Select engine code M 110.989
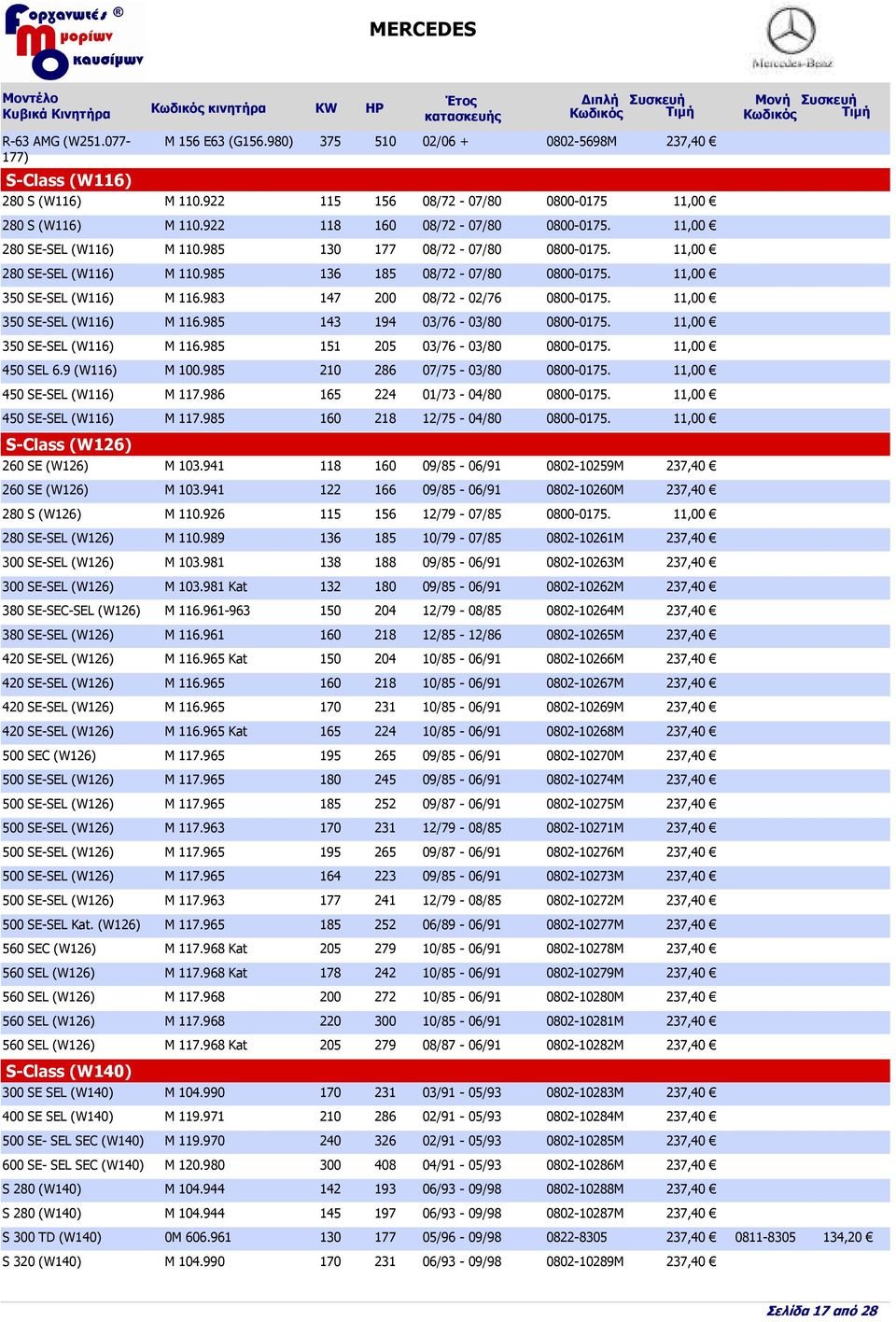The image size is (896, 1322). (194, 539)
